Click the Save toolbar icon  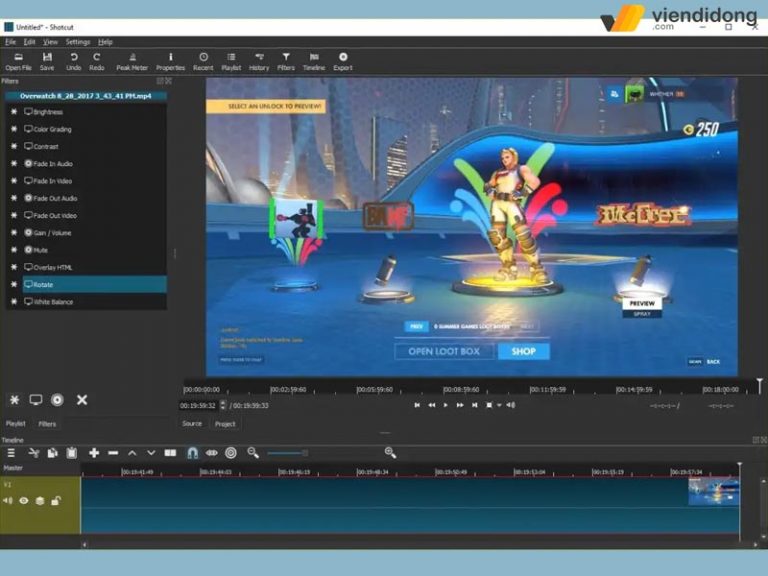click(47, 62)
